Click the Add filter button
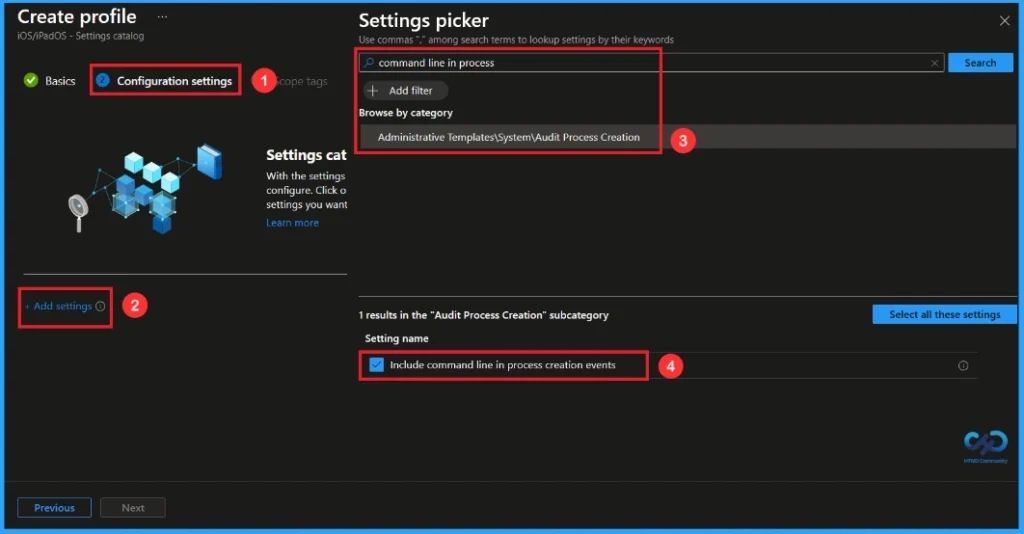The height and width of the screenshot is (534, 1024). pyautogui.click(x=406, y=91)
